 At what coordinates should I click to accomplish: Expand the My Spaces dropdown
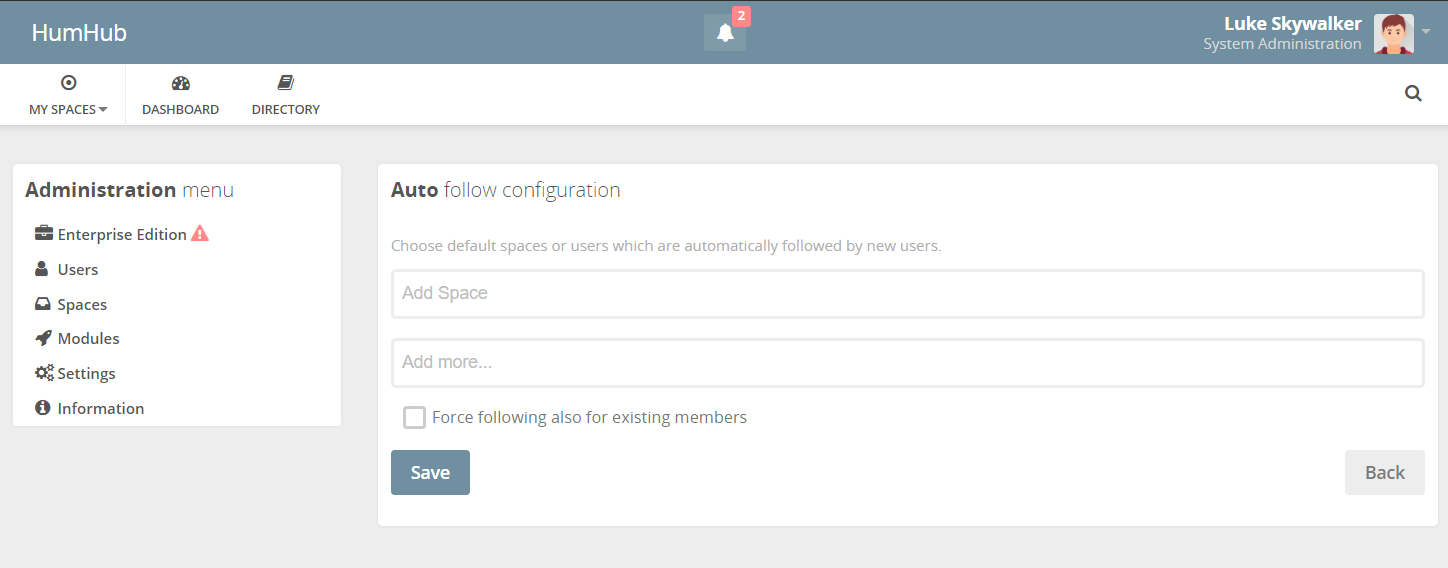[x=68, y=95]
